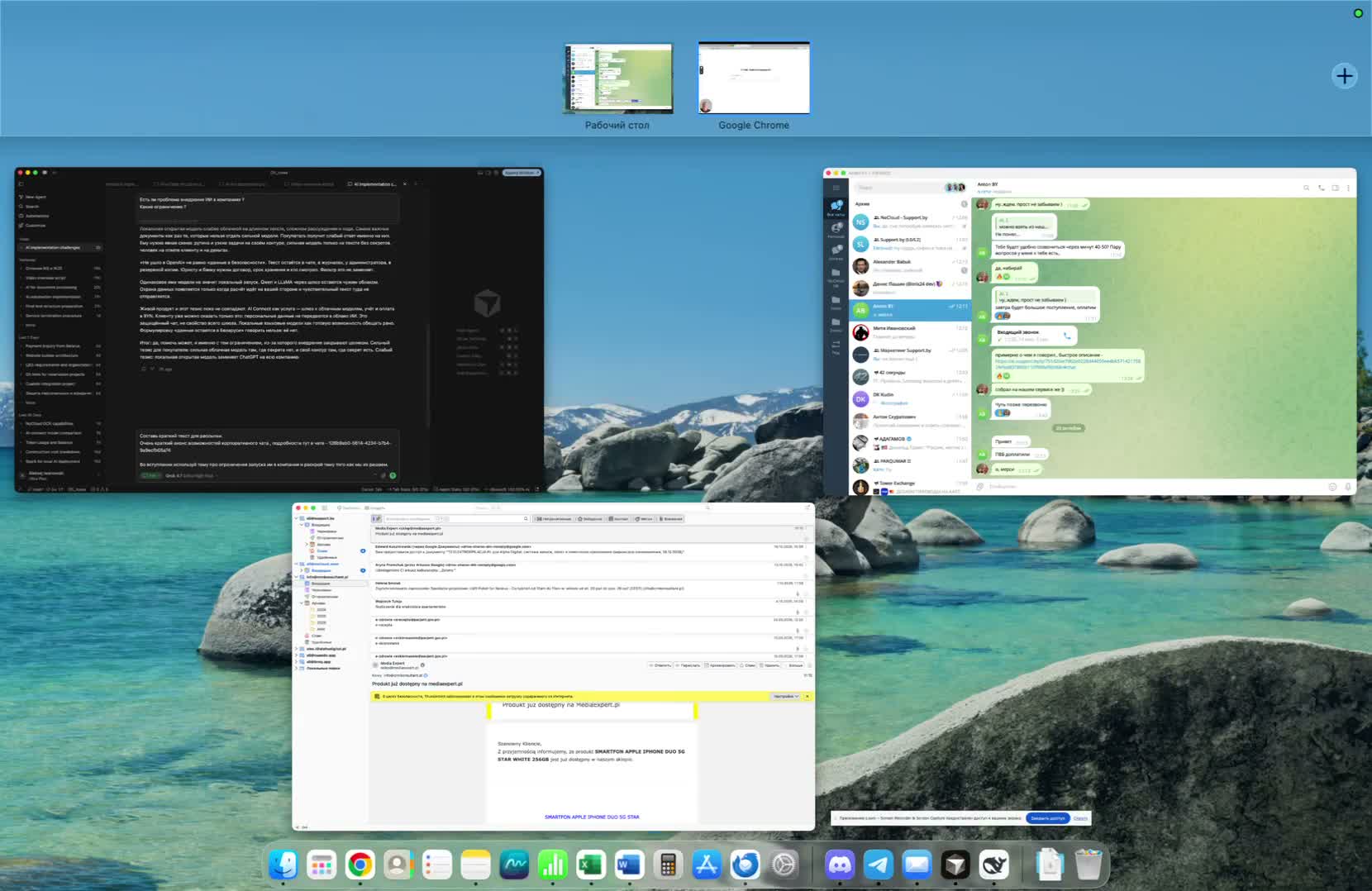Open Discord from the Dock
Screen dimensions: 1372x891
point(840,865)
